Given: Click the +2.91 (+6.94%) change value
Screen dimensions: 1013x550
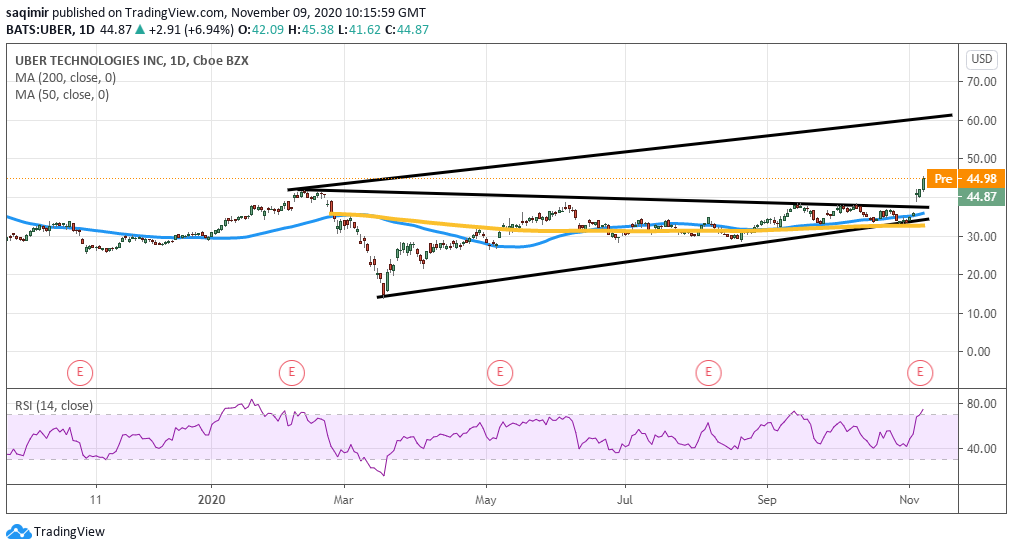Looking at the screenshot, I should (191, 30).
